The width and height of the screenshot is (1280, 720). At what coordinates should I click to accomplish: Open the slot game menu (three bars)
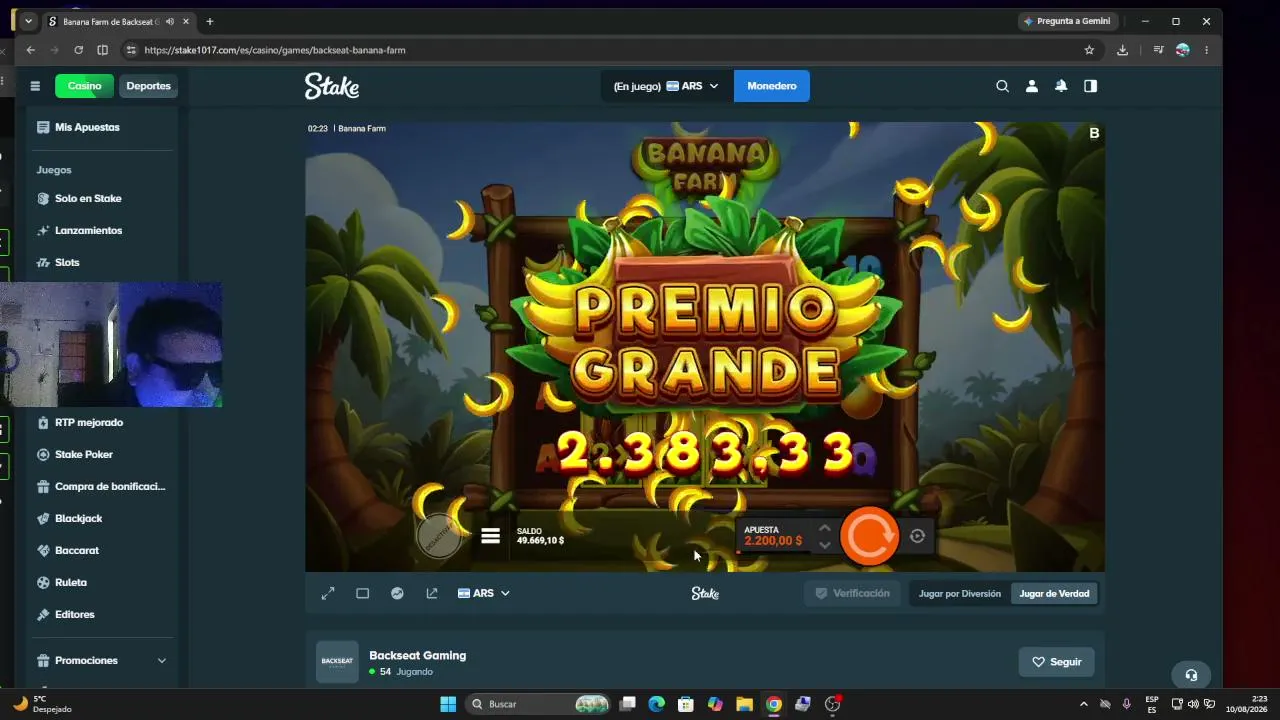click(x=490, y=536)
